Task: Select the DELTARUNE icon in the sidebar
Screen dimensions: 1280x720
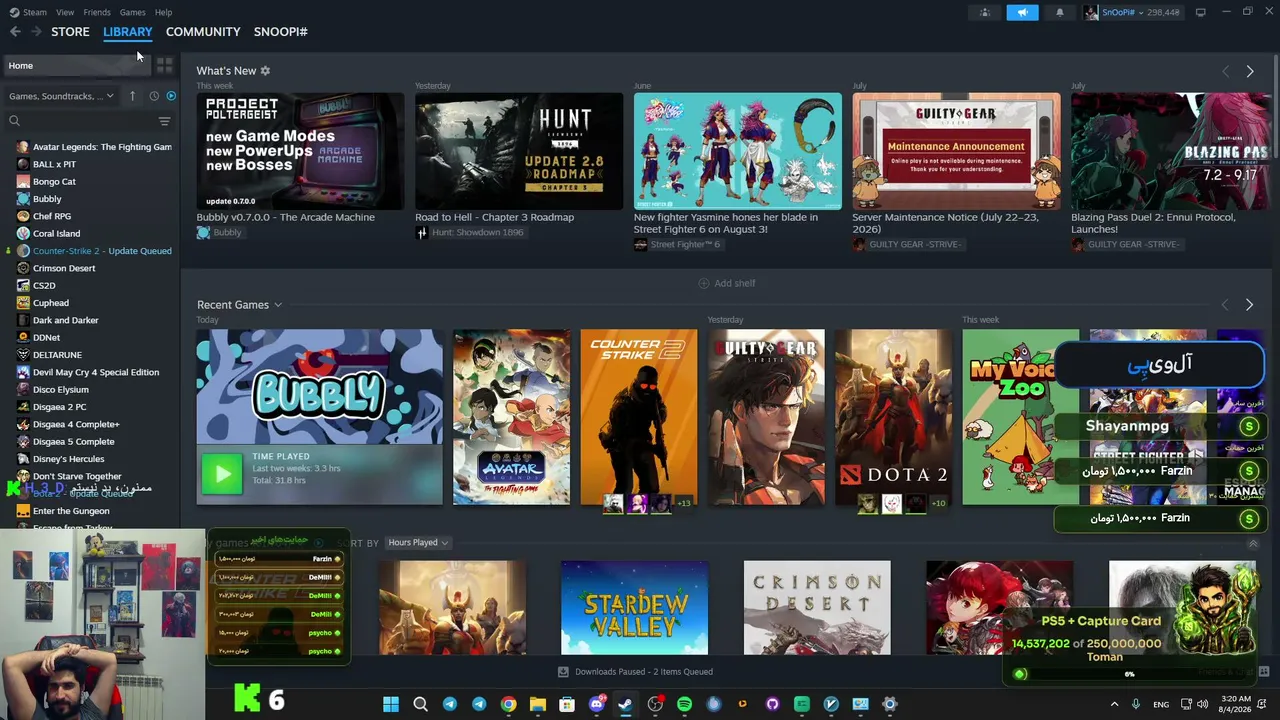Action: coord(23,355)
